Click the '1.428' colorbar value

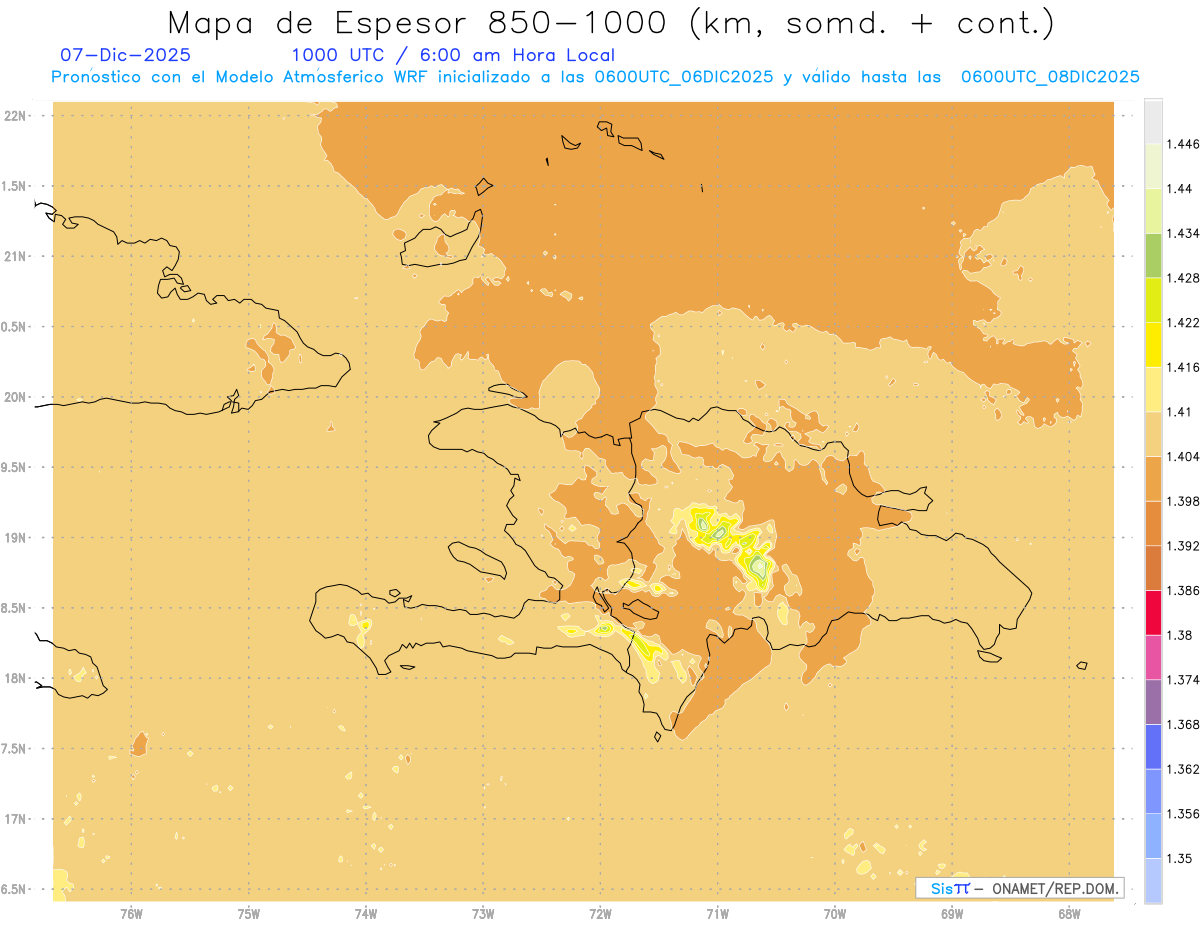(1183, 279)
